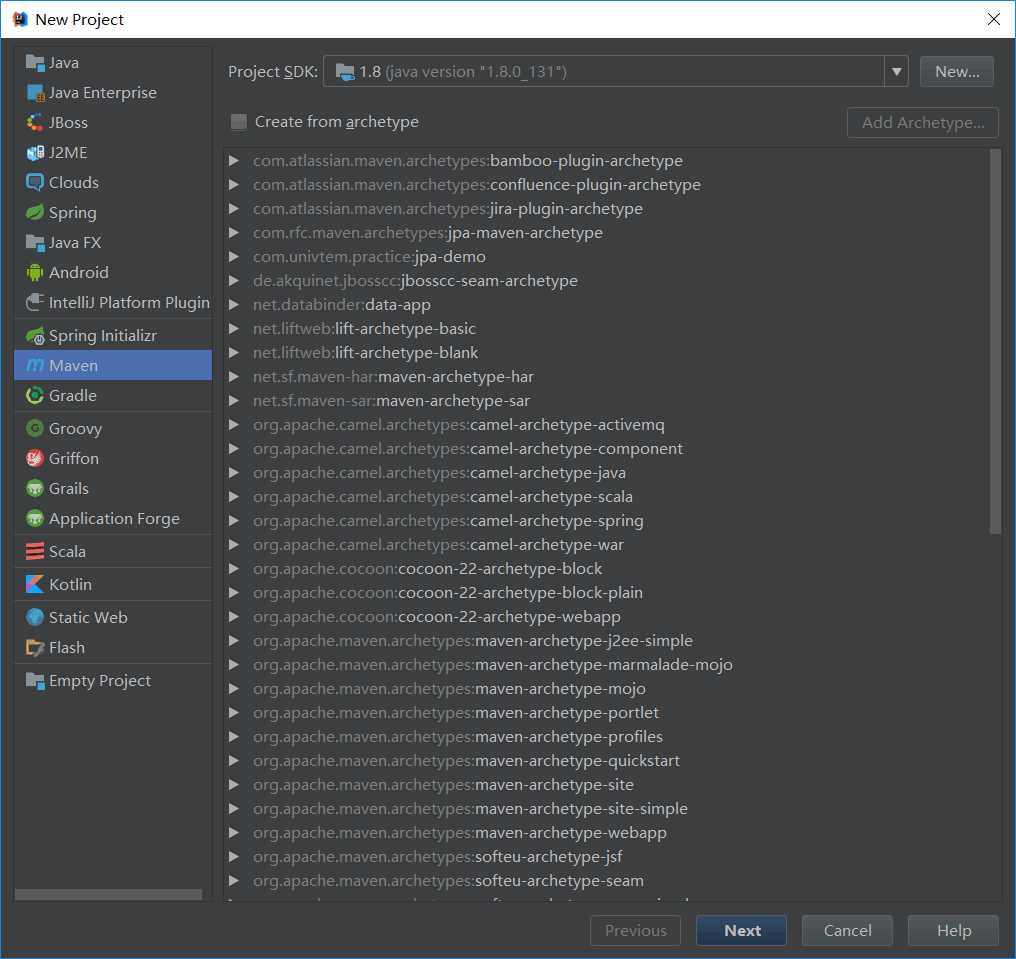Select lift-archetype-blank row
Viewport: 1016px width, 959px height.
point(606,352)
